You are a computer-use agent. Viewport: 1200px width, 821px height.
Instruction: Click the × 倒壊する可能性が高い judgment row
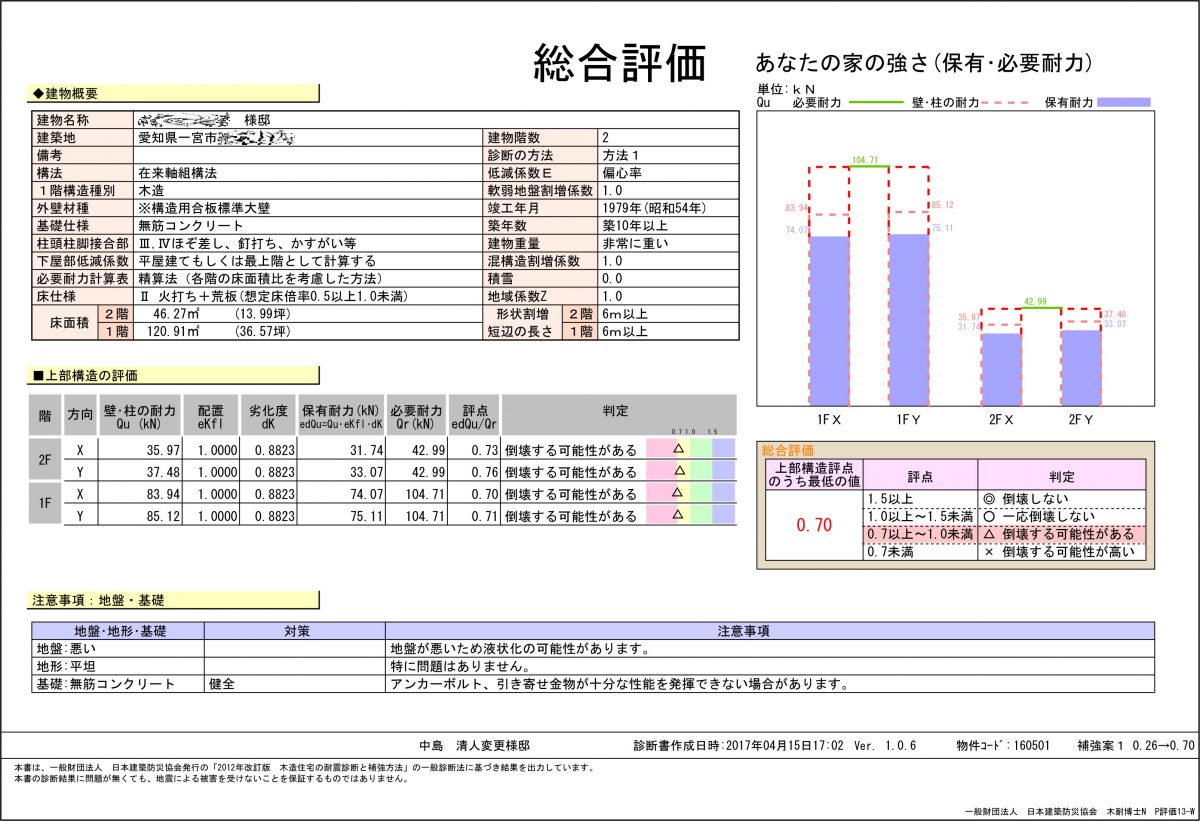pos(1059,551)
